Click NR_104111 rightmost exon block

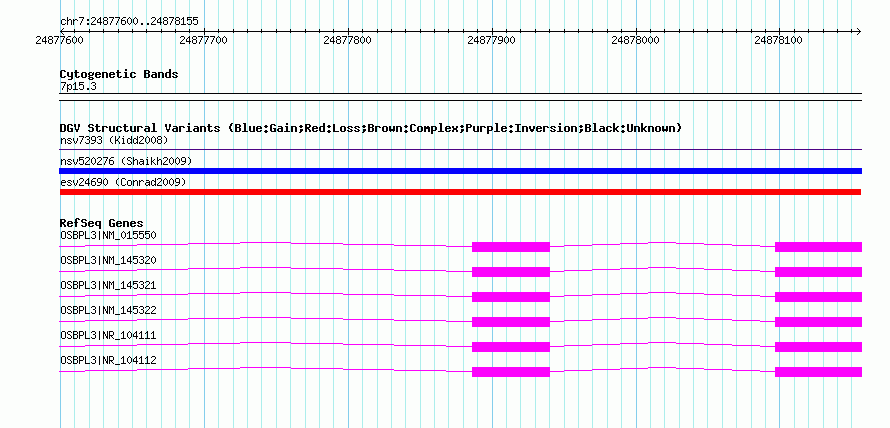coord(818,347)
